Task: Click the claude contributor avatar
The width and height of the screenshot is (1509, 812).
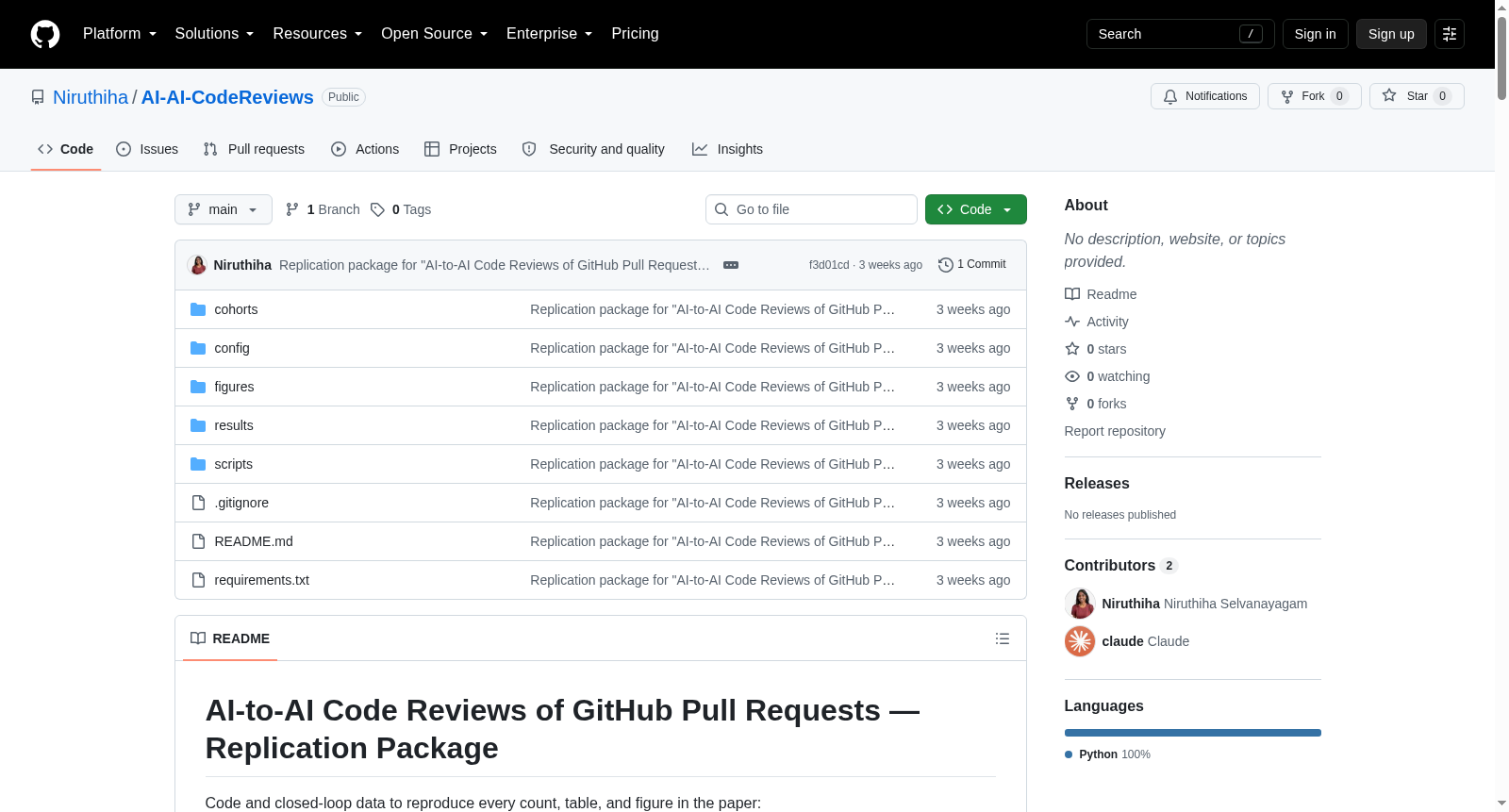Action: pyautogui.click(x=1080, y=641)
